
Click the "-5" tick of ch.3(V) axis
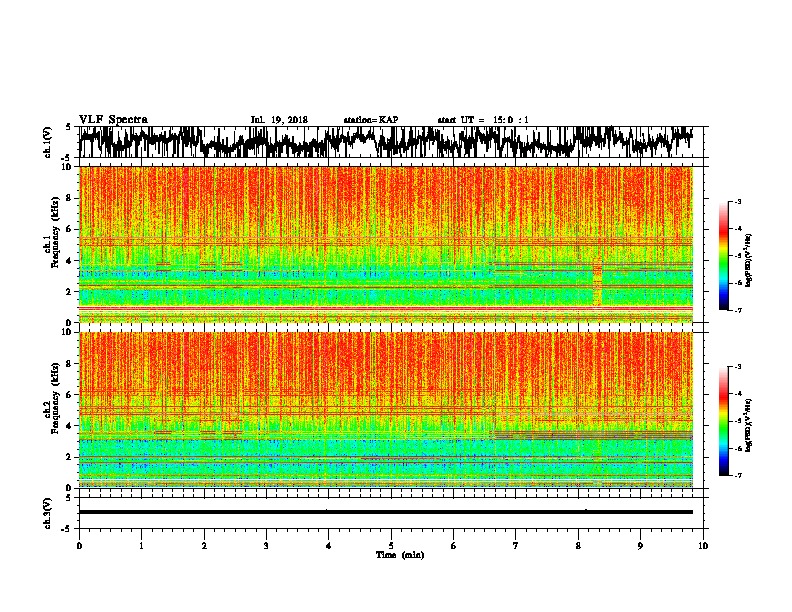click(67, 529)
